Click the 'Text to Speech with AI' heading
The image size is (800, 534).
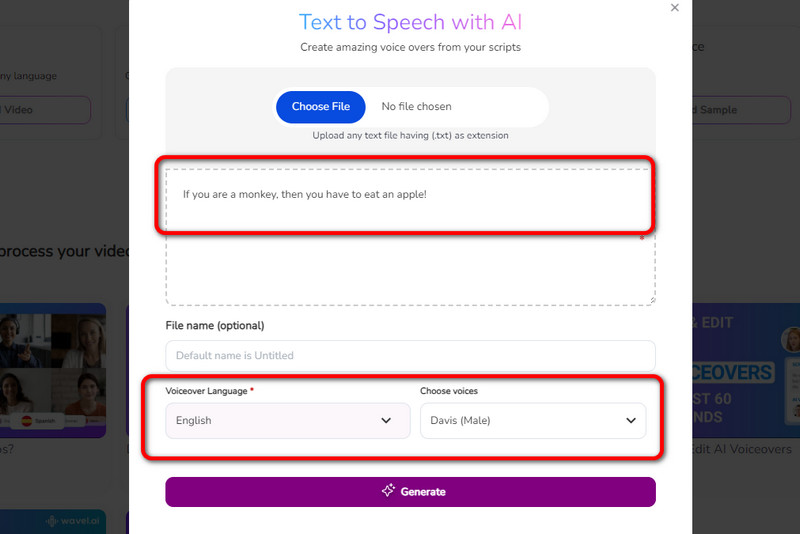[410, 22]
